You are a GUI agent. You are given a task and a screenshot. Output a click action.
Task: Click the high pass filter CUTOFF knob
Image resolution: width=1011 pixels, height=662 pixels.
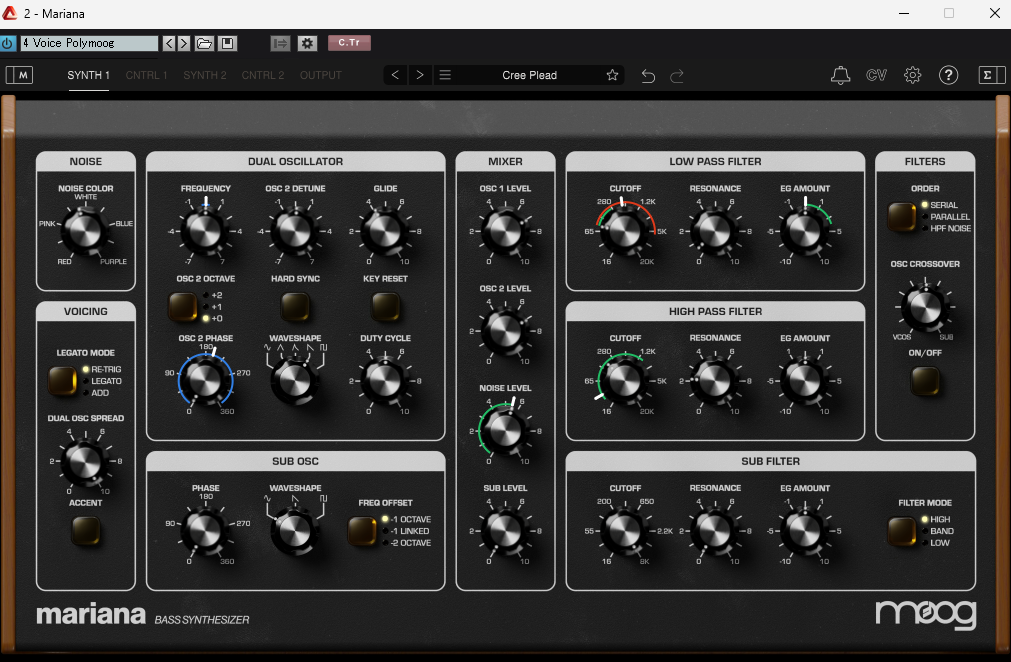[625, 380]
